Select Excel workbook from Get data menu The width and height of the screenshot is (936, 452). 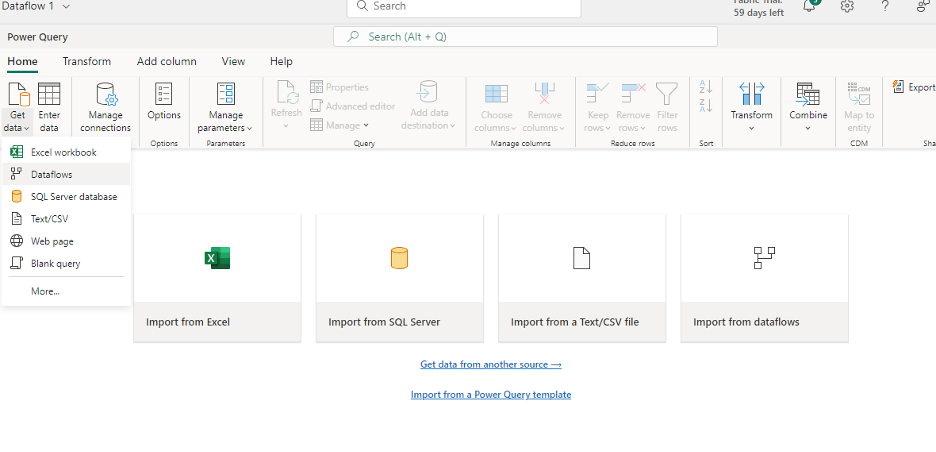click(x=66, y=152)
